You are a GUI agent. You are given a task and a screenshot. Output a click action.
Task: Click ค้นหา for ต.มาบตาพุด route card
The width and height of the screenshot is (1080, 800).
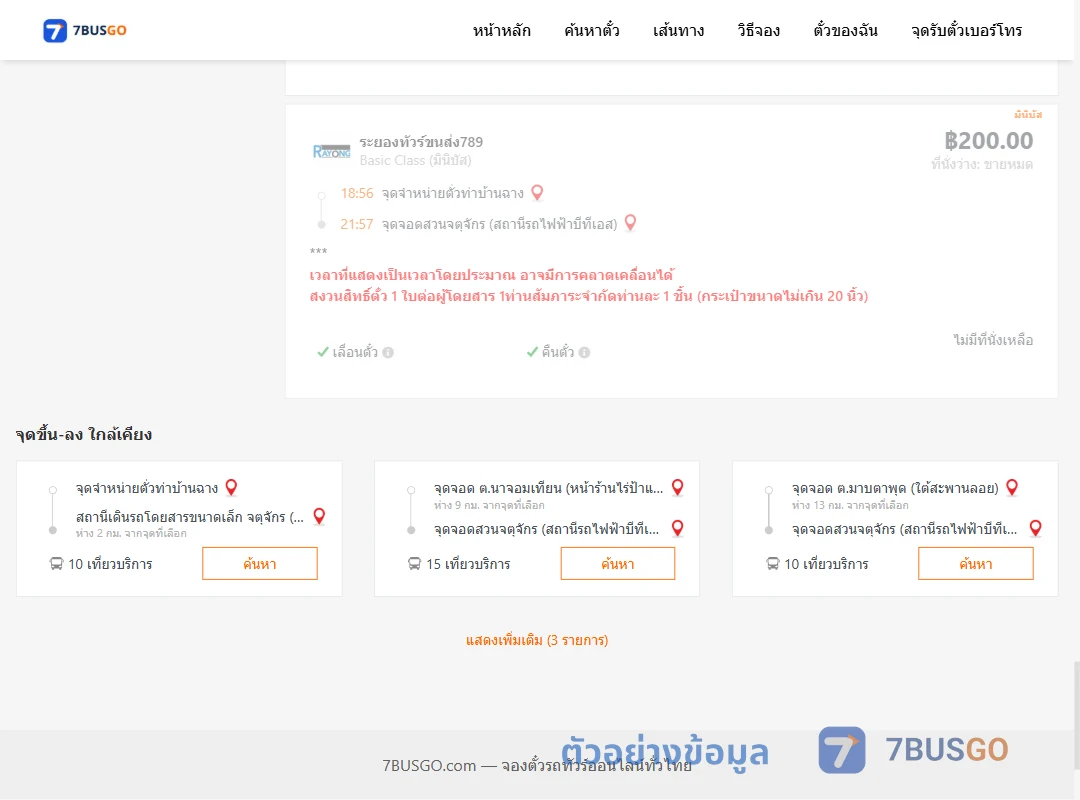(976, 564)
